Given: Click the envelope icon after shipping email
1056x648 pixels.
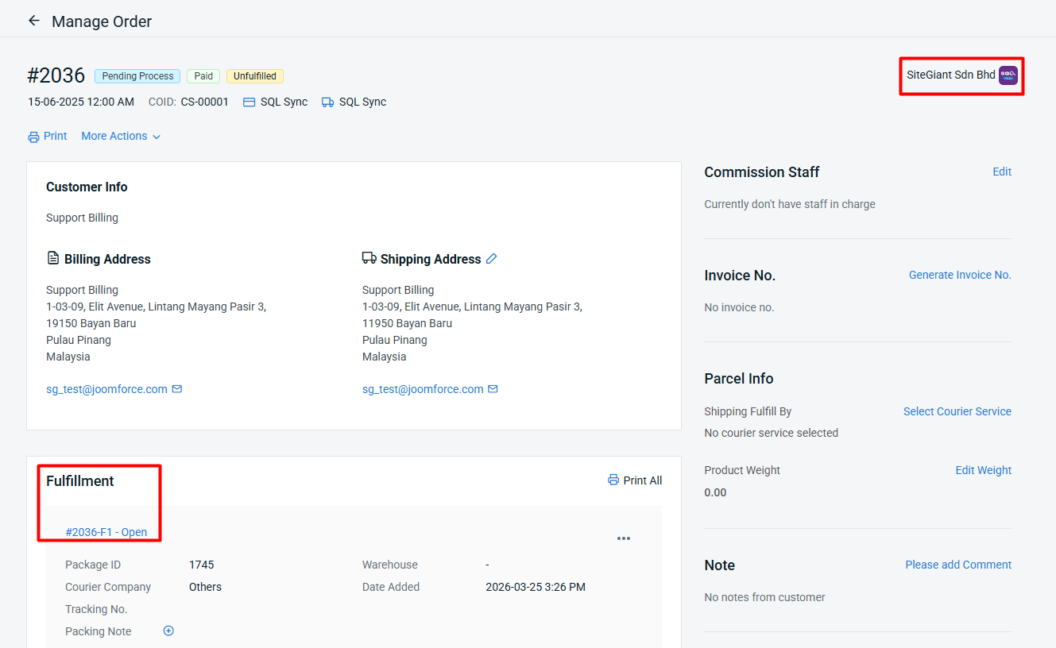Looking at the screenshot, I should [493, 389].
